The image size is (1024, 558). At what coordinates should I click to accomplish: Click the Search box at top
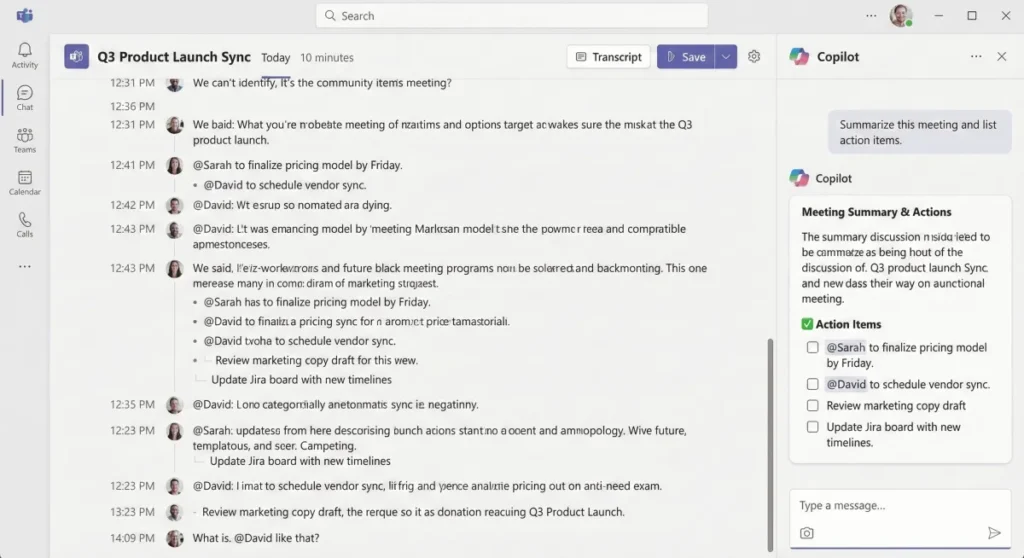coord(512,16)
